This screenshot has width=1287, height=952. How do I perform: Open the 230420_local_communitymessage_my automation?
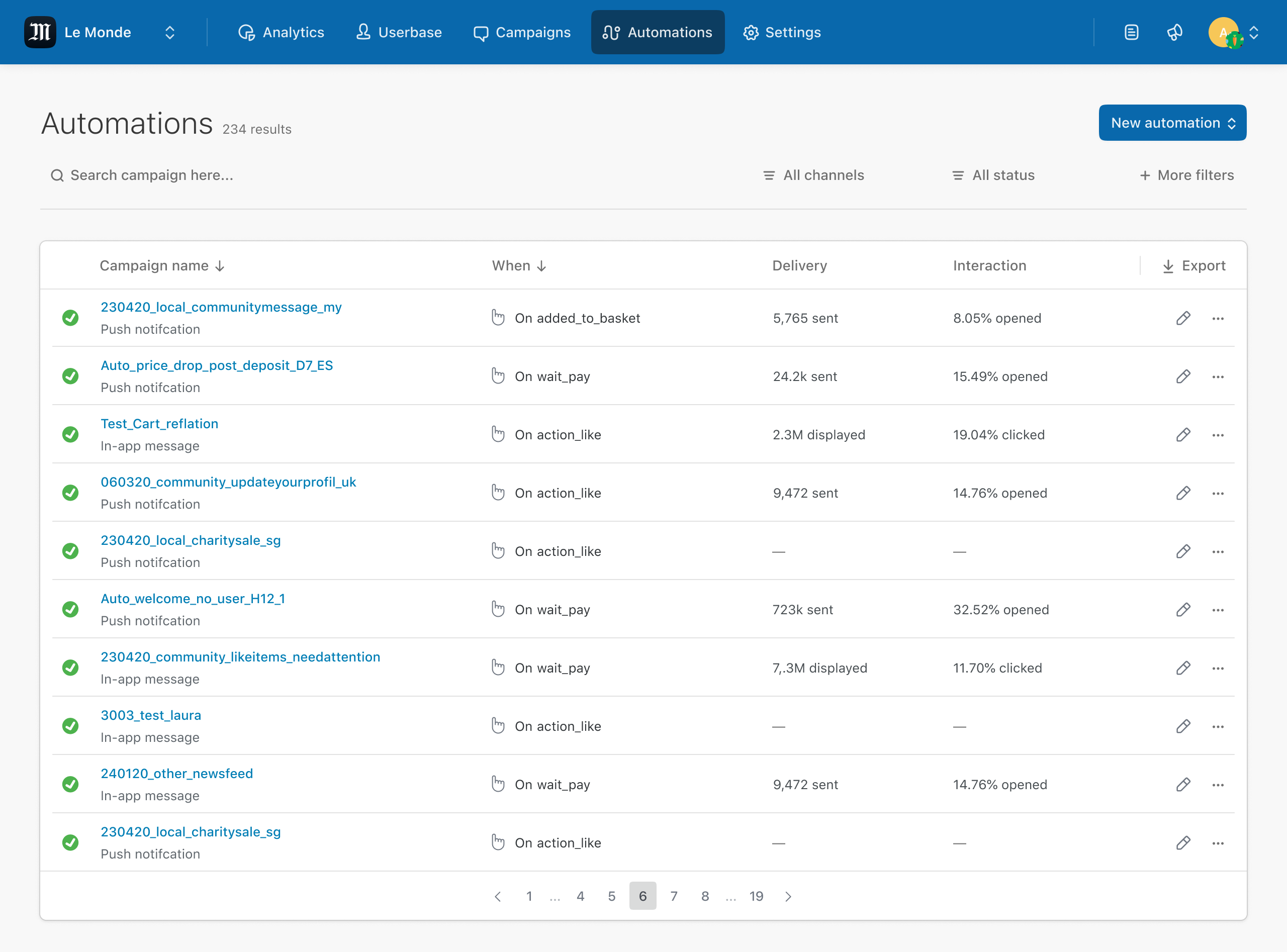(x=221, y=307)
